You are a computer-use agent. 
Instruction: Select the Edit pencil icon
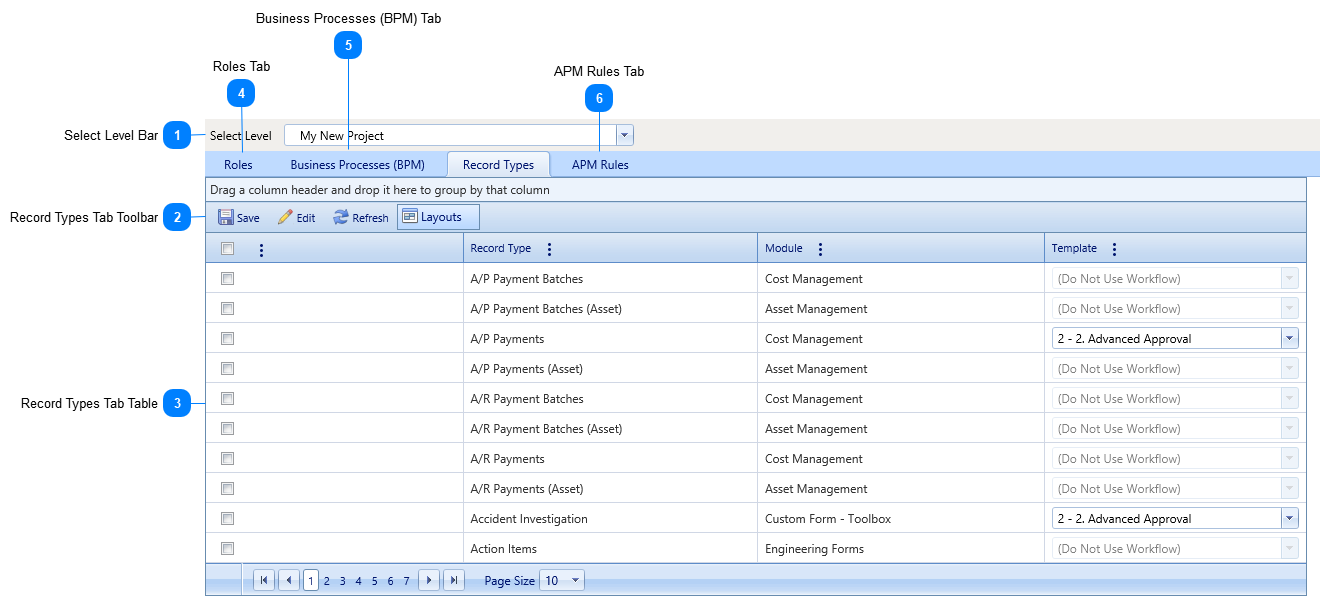(x=284, y=216)
